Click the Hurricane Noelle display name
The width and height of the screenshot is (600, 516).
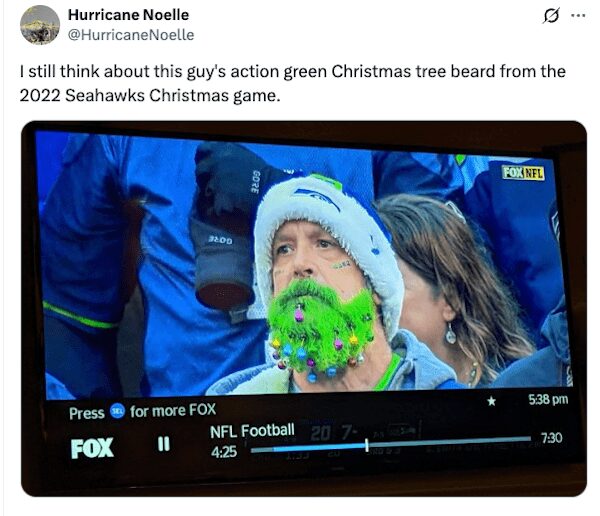128,15
